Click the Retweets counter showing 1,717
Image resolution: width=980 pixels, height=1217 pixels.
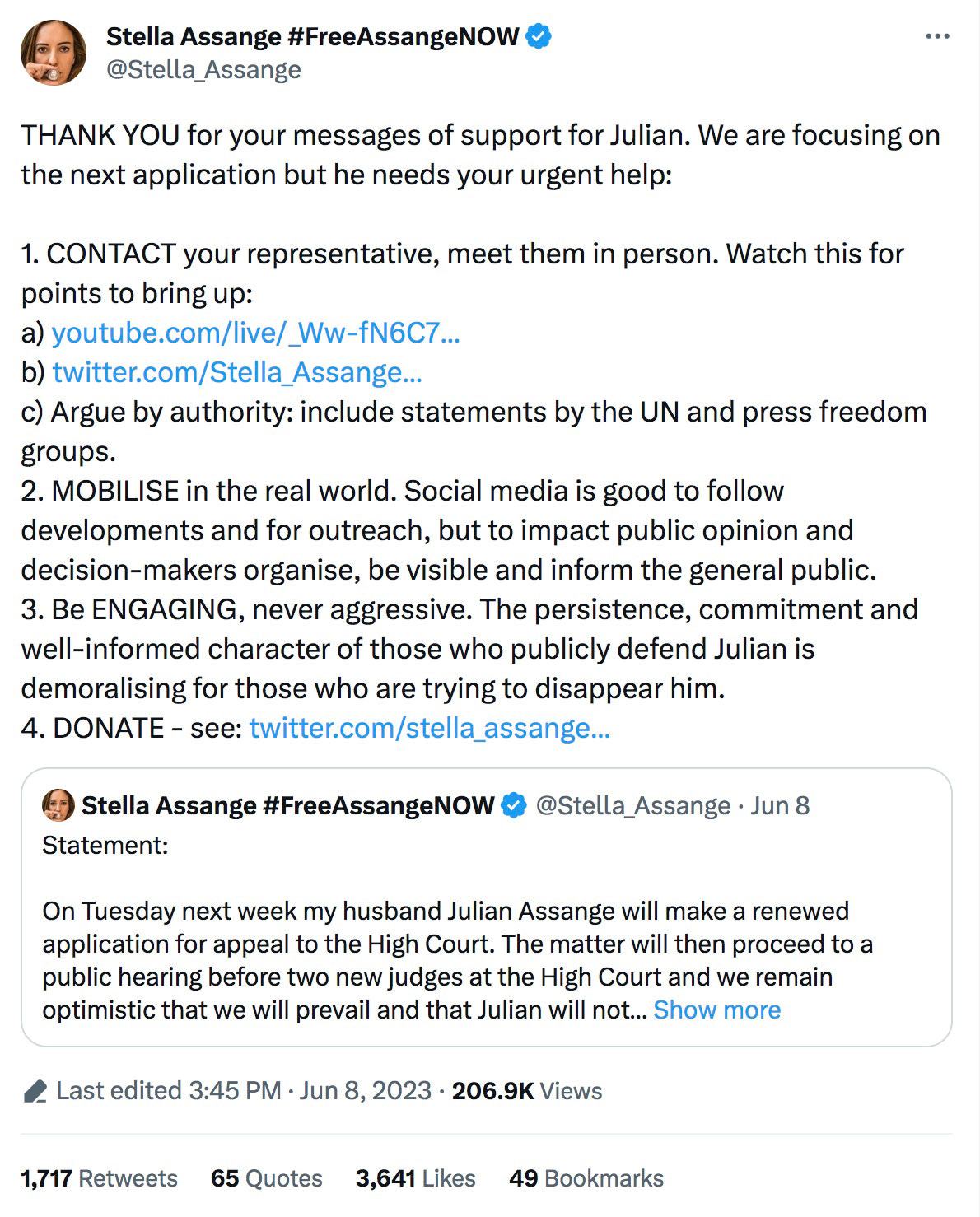point(100,1178)
